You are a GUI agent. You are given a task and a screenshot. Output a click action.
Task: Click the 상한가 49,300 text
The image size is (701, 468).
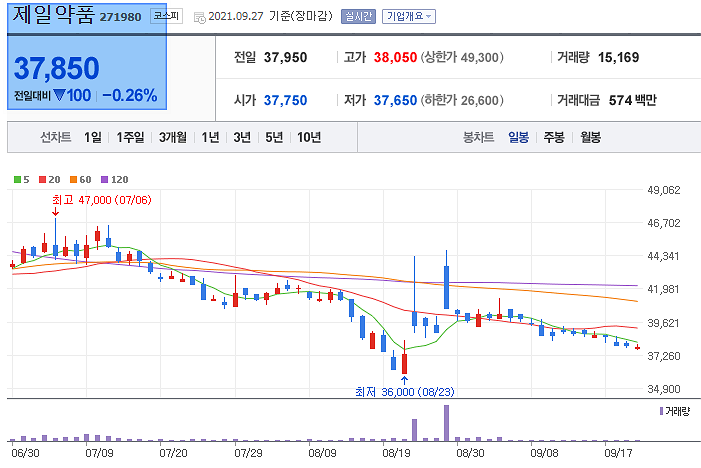click(x=462, y=57)
